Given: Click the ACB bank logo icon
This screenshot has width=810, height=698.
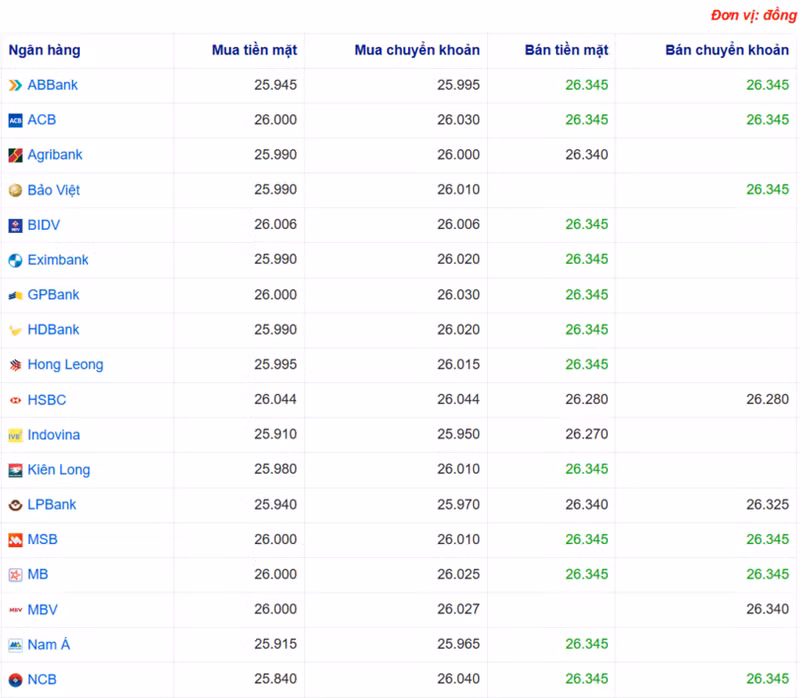Looking at the screenshot, I should (x=14, y=120).
